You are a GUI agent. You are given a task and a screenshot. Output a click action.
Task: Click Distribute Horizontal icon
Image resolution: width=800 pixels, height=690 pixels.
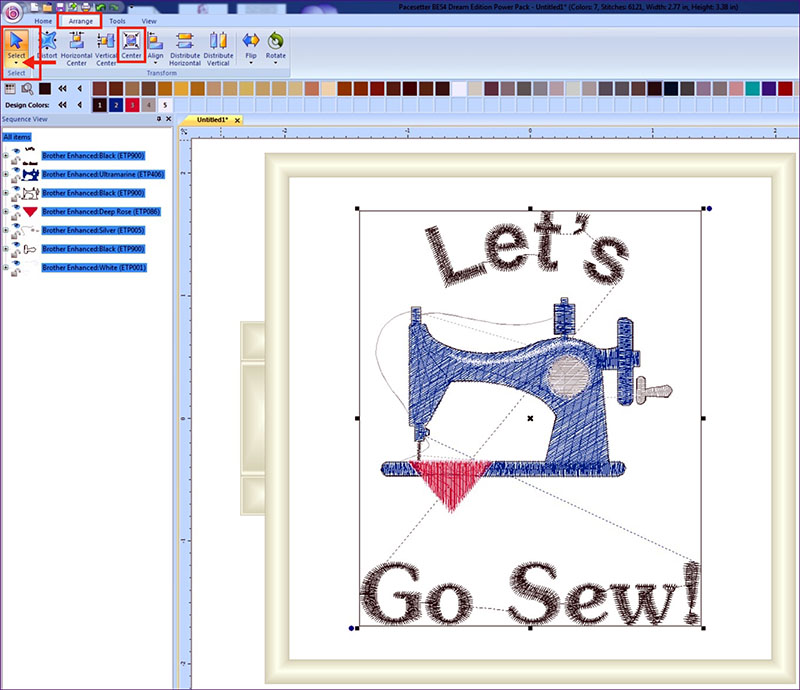tap(184, 45)
